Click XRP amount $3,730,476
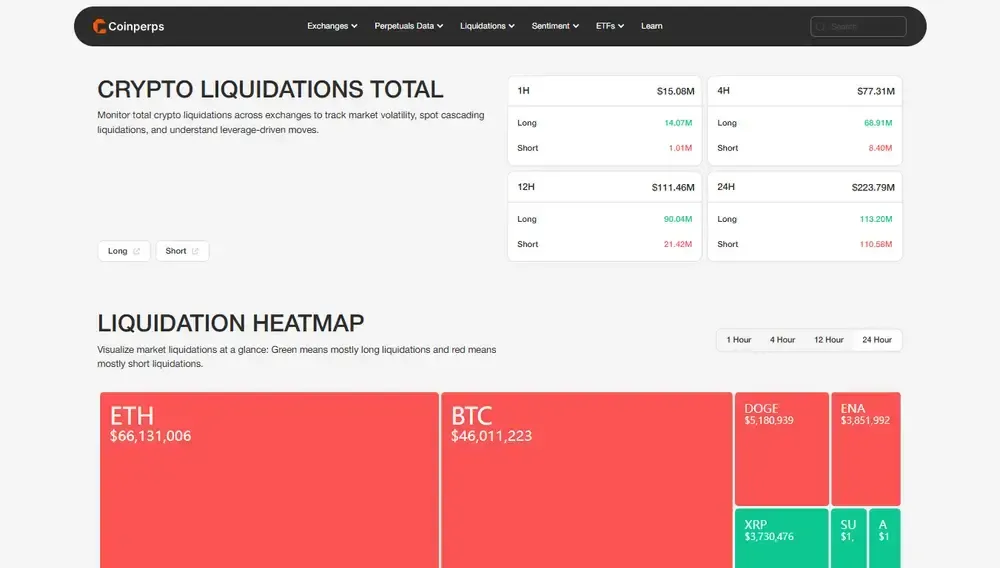The height and width of the screenshot is (568, 1000). pos(769,537)
